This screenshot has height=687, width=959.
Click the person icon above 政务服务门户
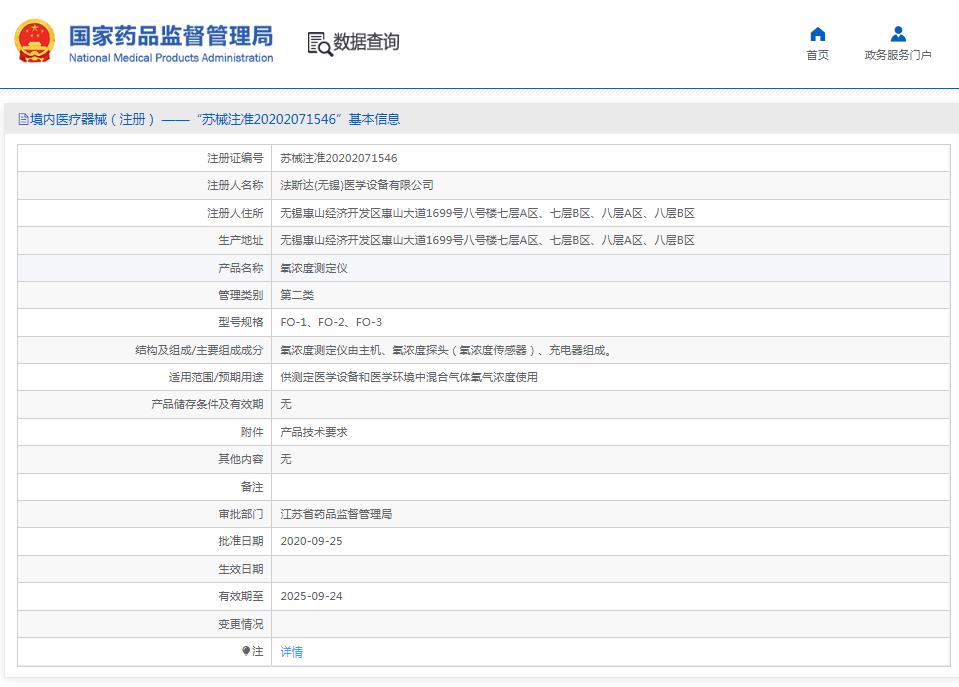[897, 35]
